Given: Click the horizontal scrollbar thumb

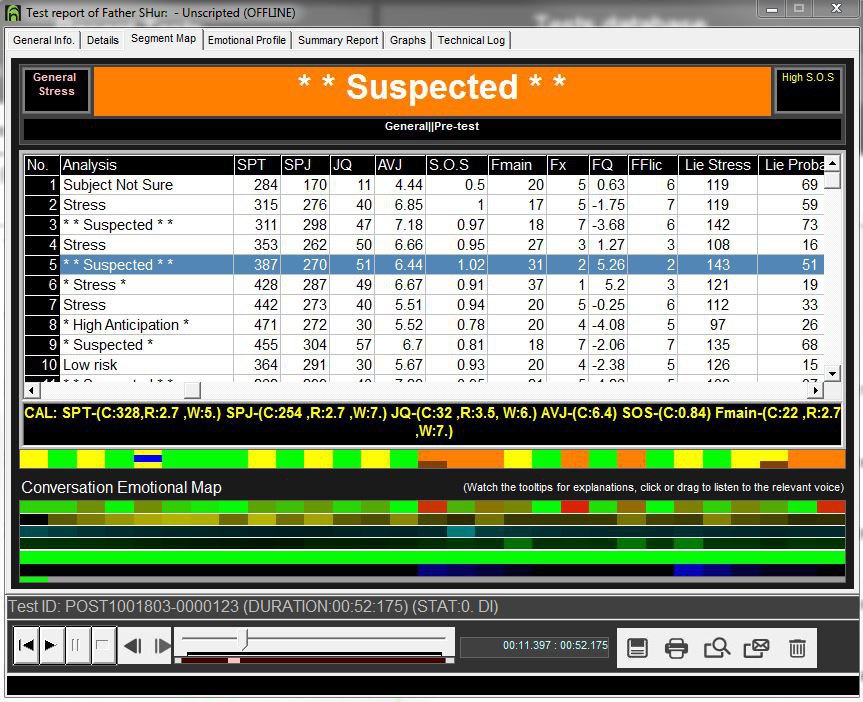Looking at the screenshot, I should click(x=192, y=390).
